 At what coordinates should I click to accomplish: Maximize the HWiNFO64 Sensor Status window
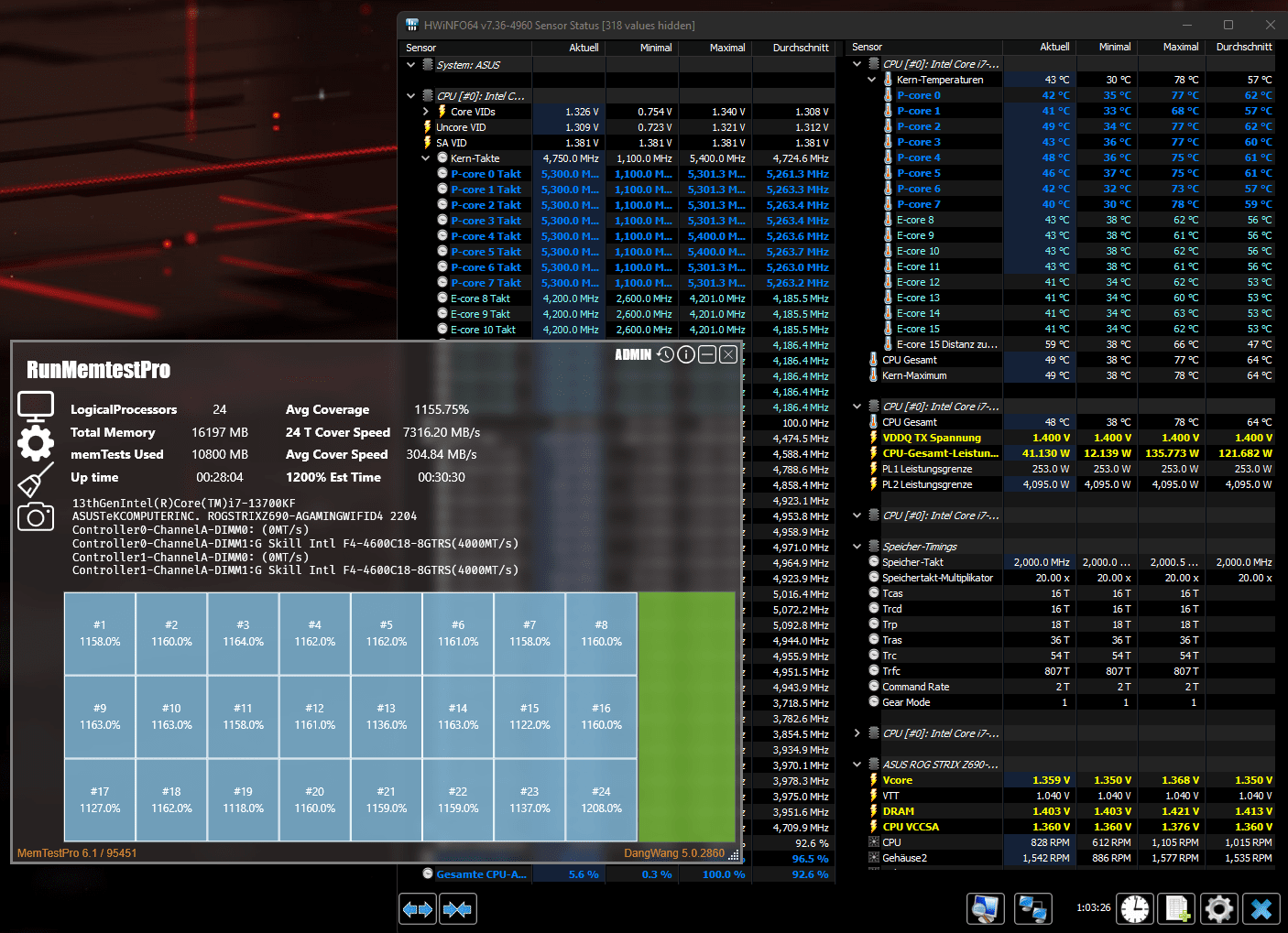[1228, 25]
